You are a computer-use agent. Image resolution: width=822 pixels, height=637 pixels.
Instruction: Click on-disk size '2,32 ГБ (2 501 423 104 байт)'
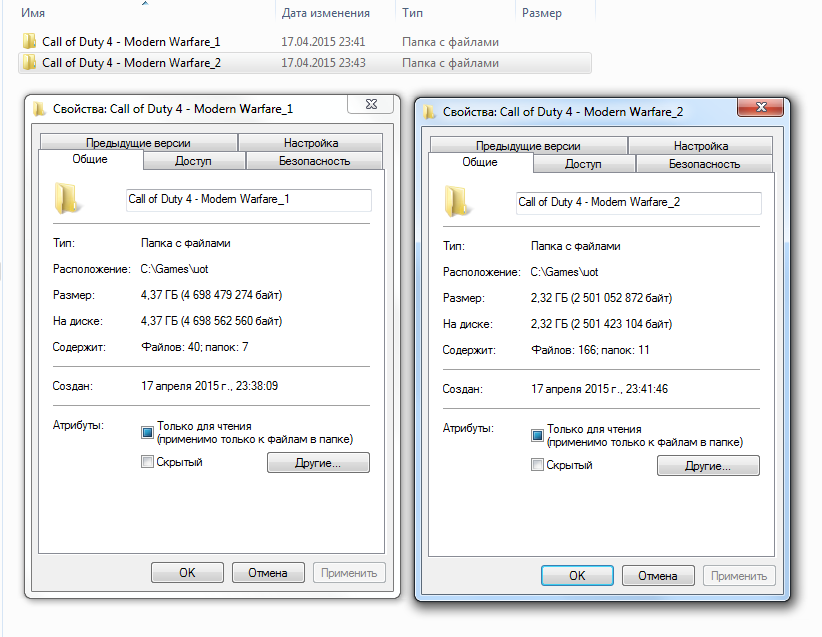(x=601, y=324)
